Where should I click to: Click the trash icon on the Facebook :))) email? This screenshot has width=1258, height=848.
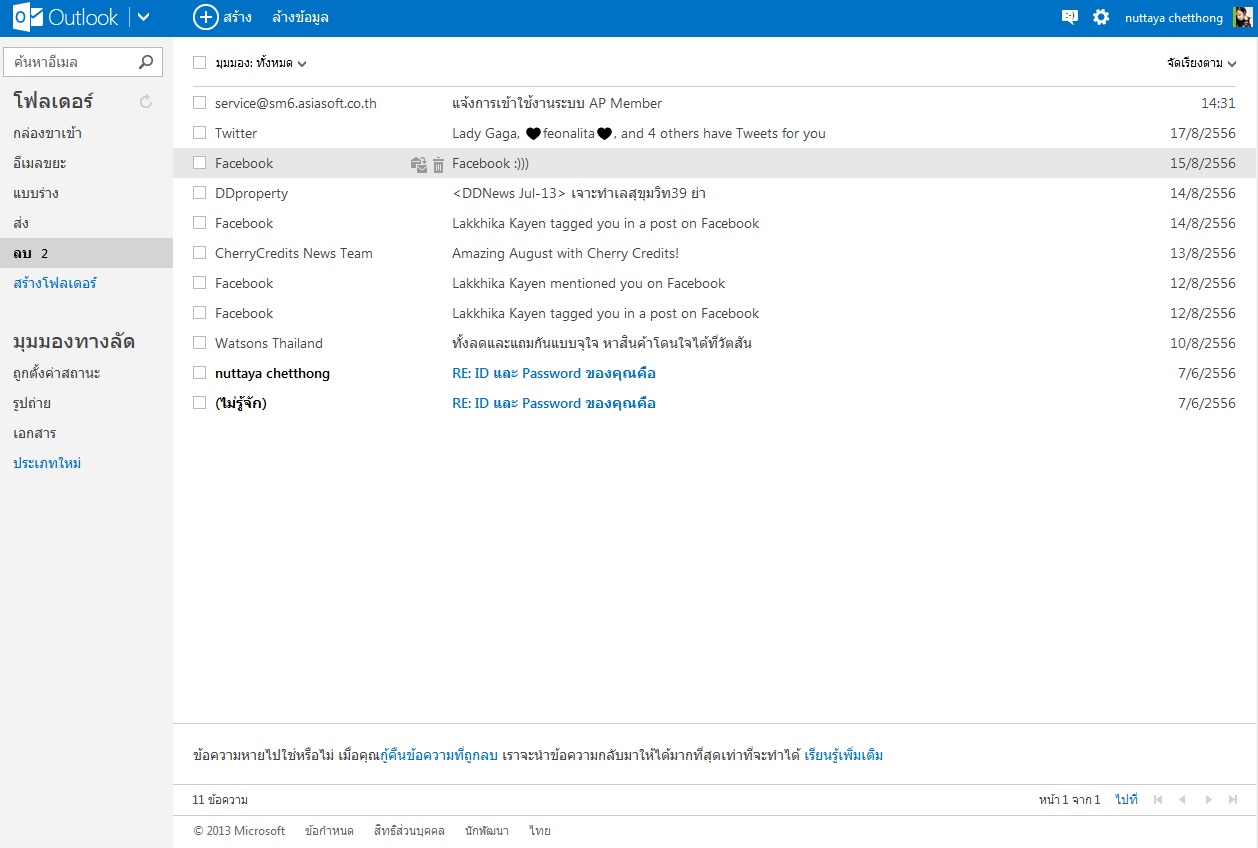point(438,165)
